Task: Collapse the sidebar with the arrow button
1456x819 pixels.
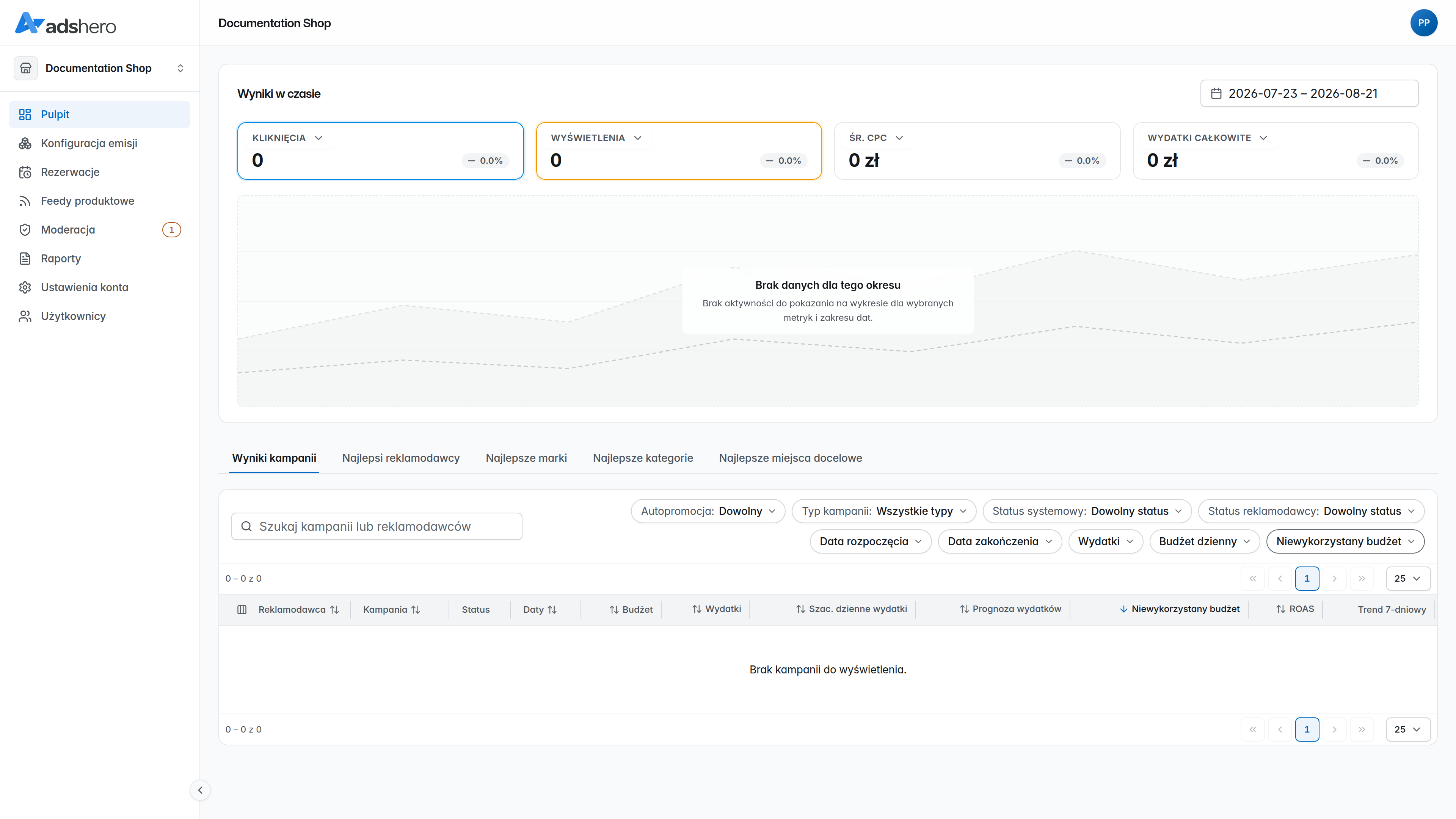Action: coord(200,790)
